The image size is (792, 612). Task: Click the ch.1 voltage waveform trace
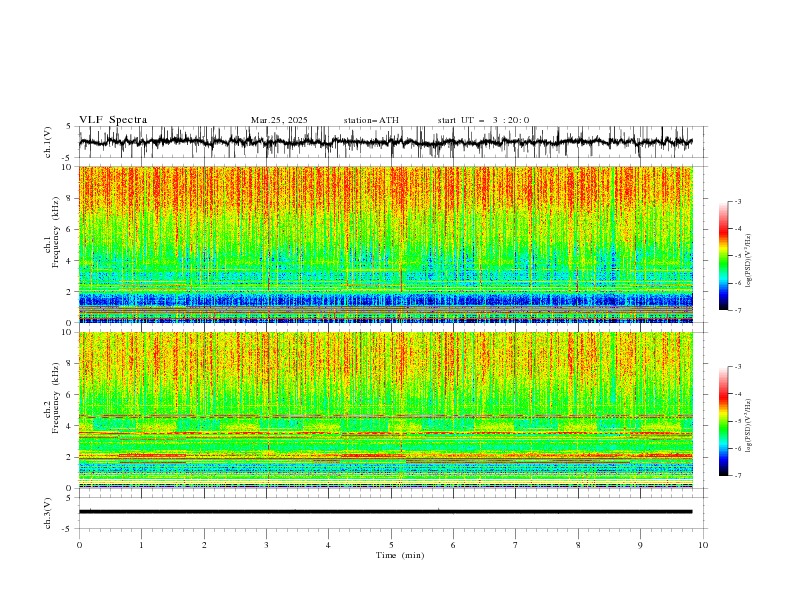[385, 142]
